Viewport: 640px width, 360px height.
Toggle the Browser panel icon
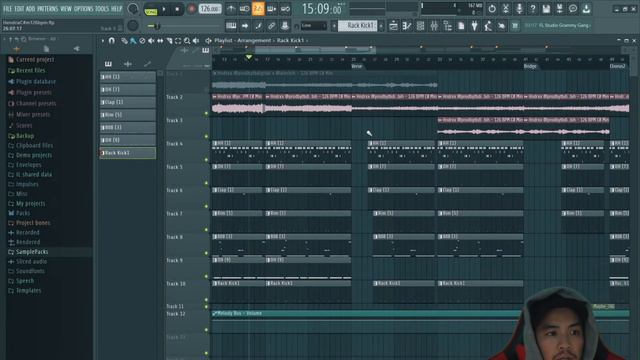(x=447, y=26)
